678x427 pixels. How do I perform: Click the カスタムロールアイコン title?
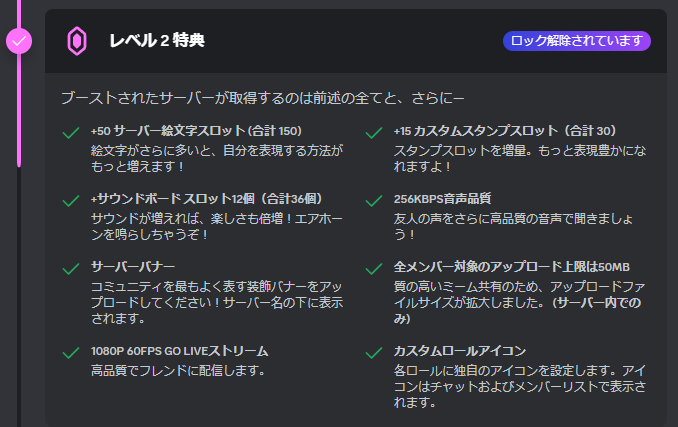click(460, 351)
